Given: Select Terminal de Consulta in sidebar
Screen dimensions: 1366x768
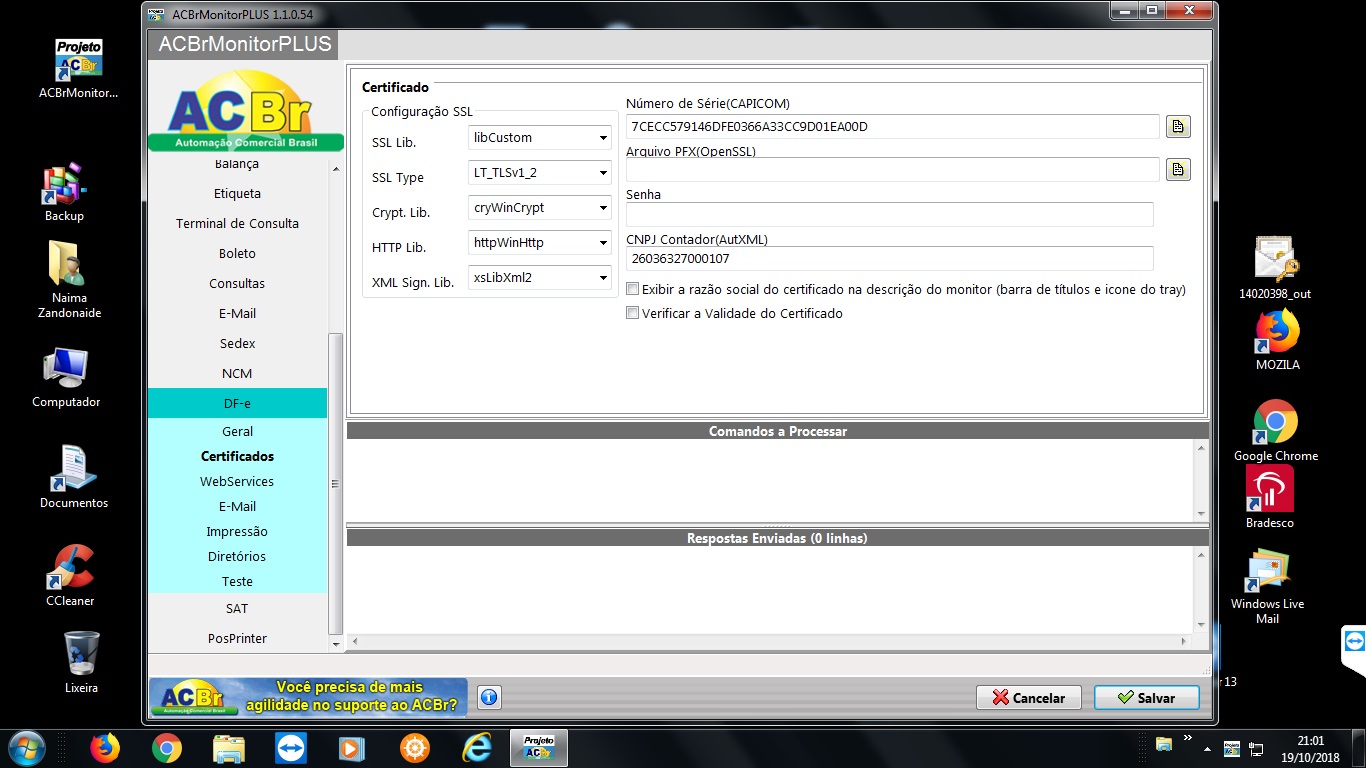Looking at the screenshot, I should (237, 223).
